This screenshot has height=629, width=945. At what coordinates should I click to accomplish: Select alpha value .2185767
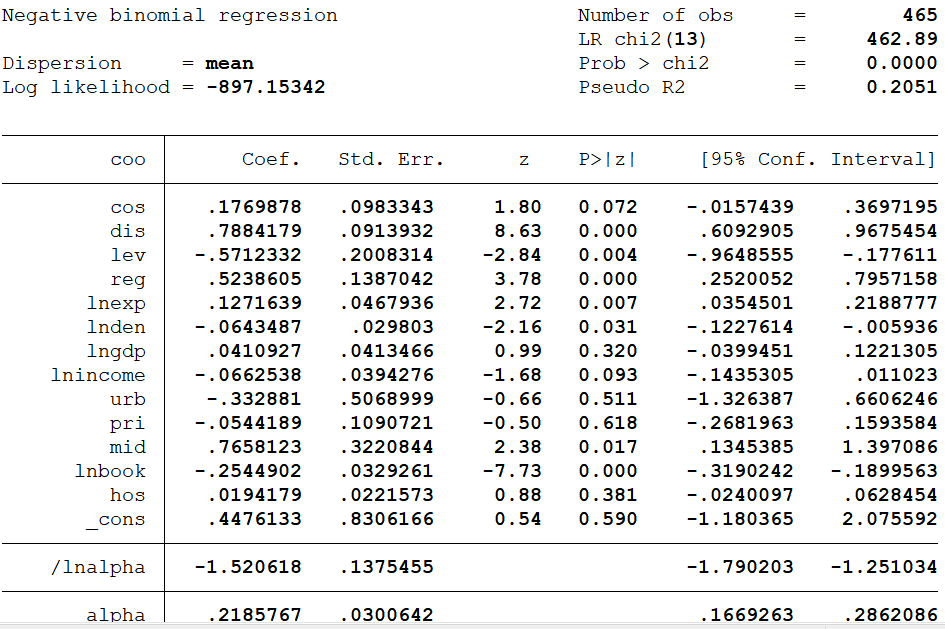(254, 615)
